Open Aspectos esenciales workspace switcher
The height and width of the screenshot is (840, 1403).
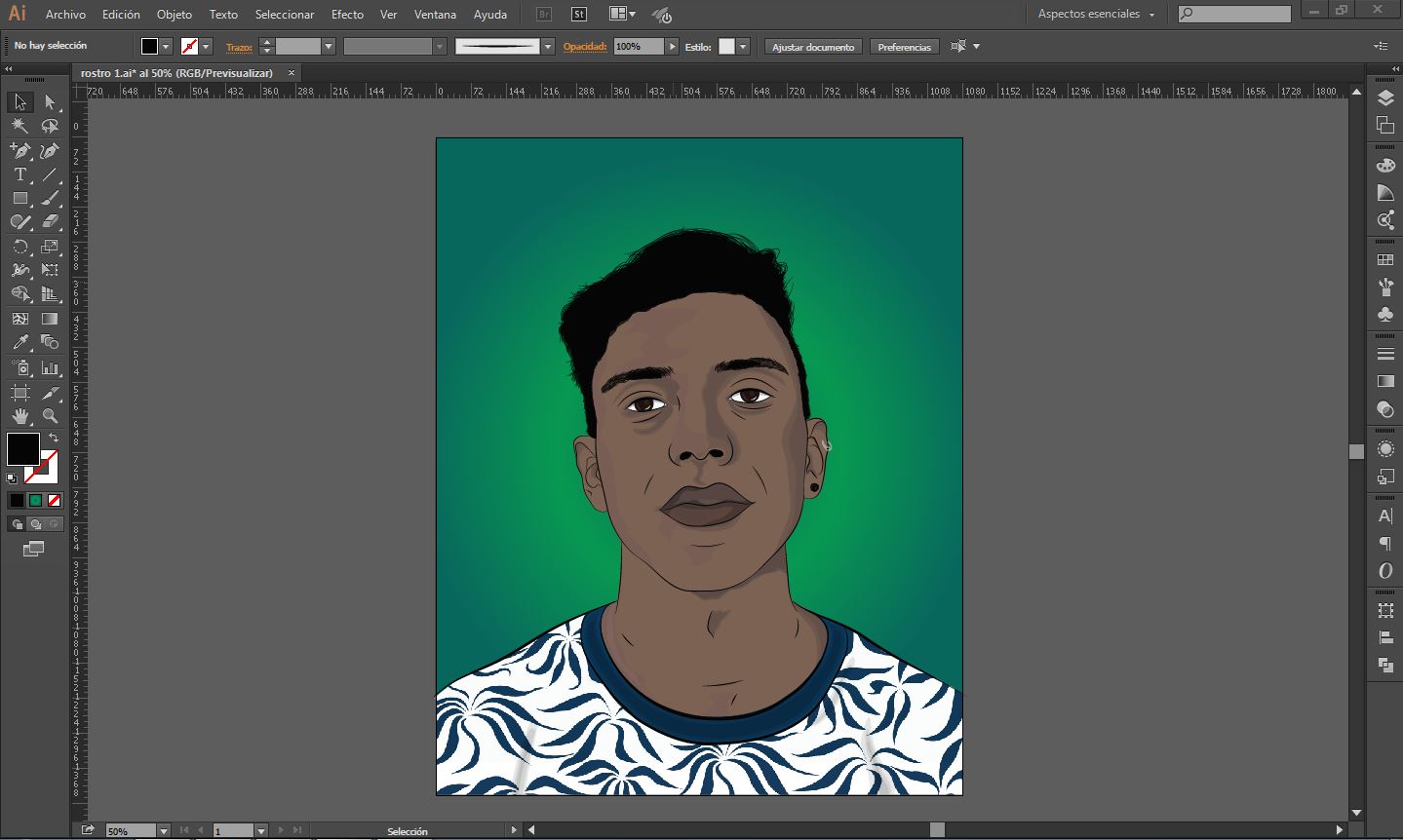tap(1096, 15)
